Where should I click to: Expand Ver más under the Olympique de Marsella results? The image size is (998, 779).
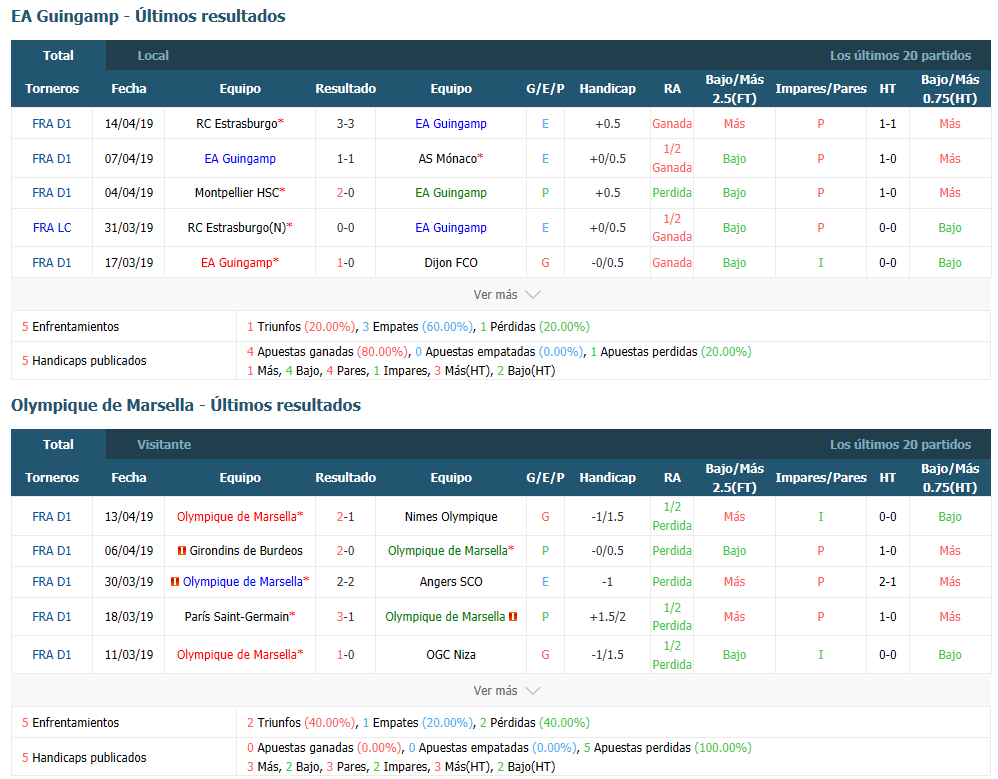pyautogui.click(x=506, y=691)
